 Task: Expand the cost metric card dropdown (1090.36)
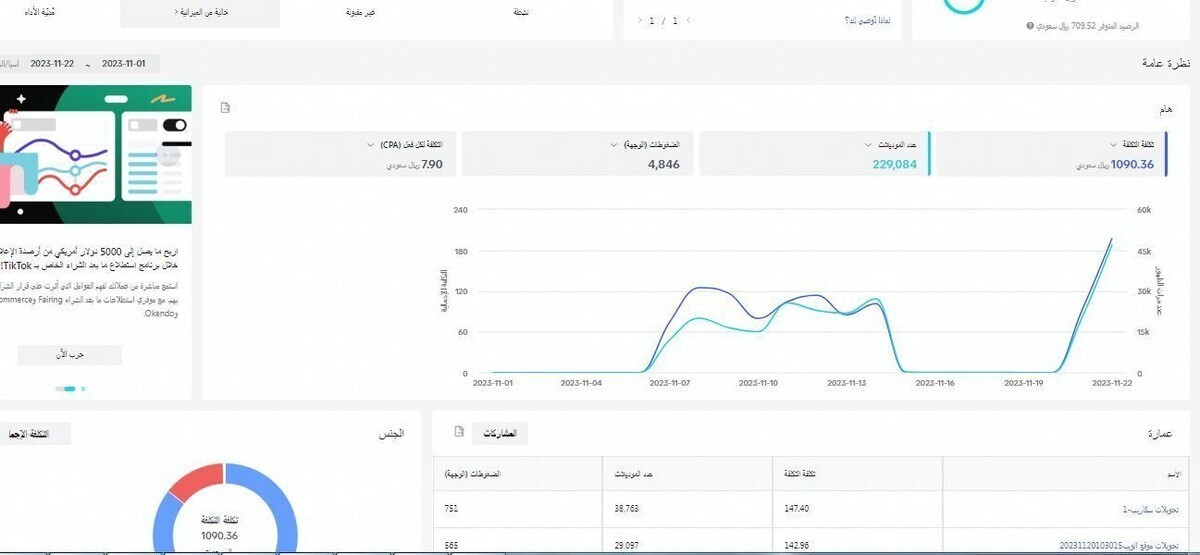(1113, 145)
